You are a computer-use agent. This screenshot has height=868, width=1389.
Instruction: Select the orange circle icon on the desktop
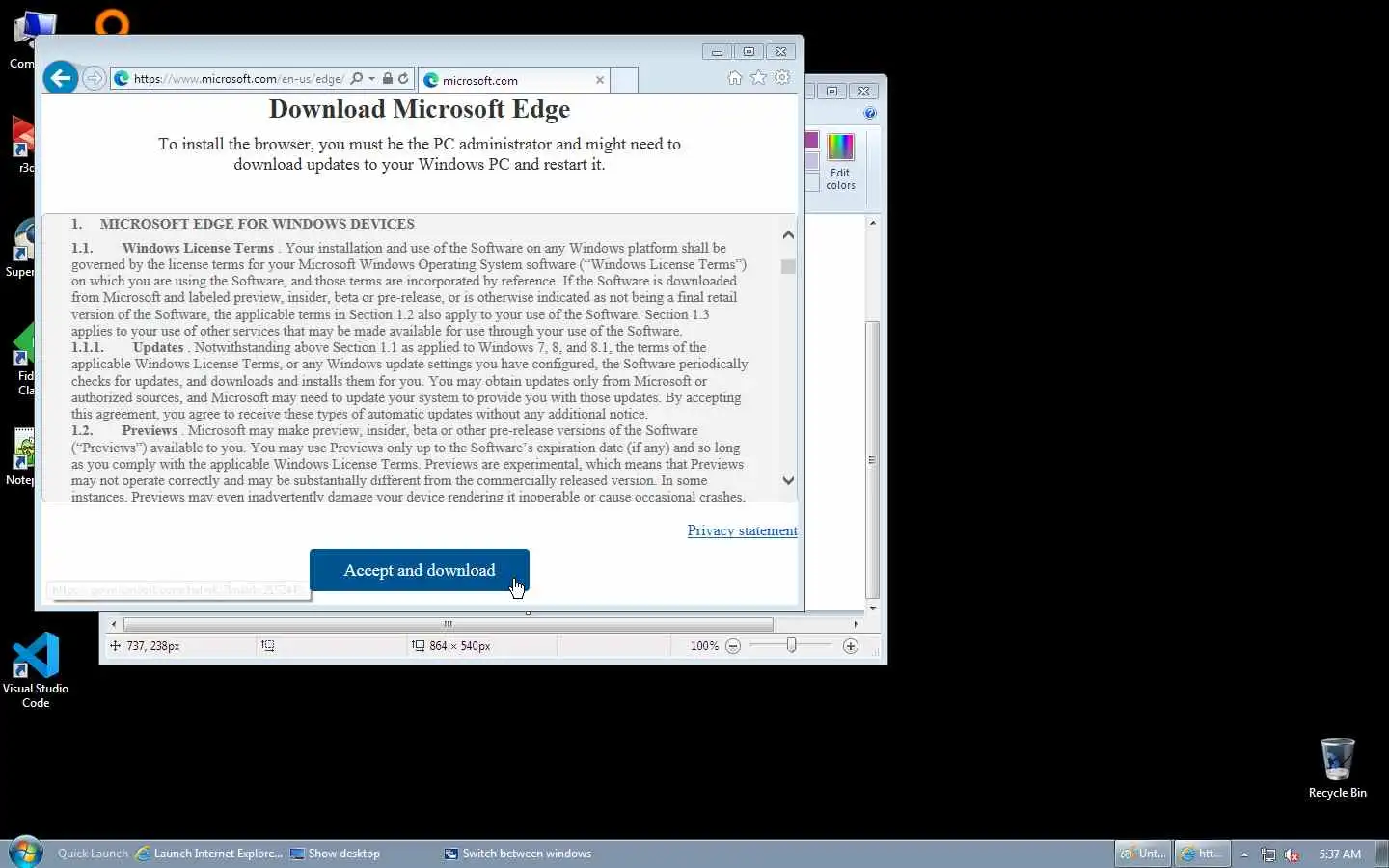[x=112, y=21]
